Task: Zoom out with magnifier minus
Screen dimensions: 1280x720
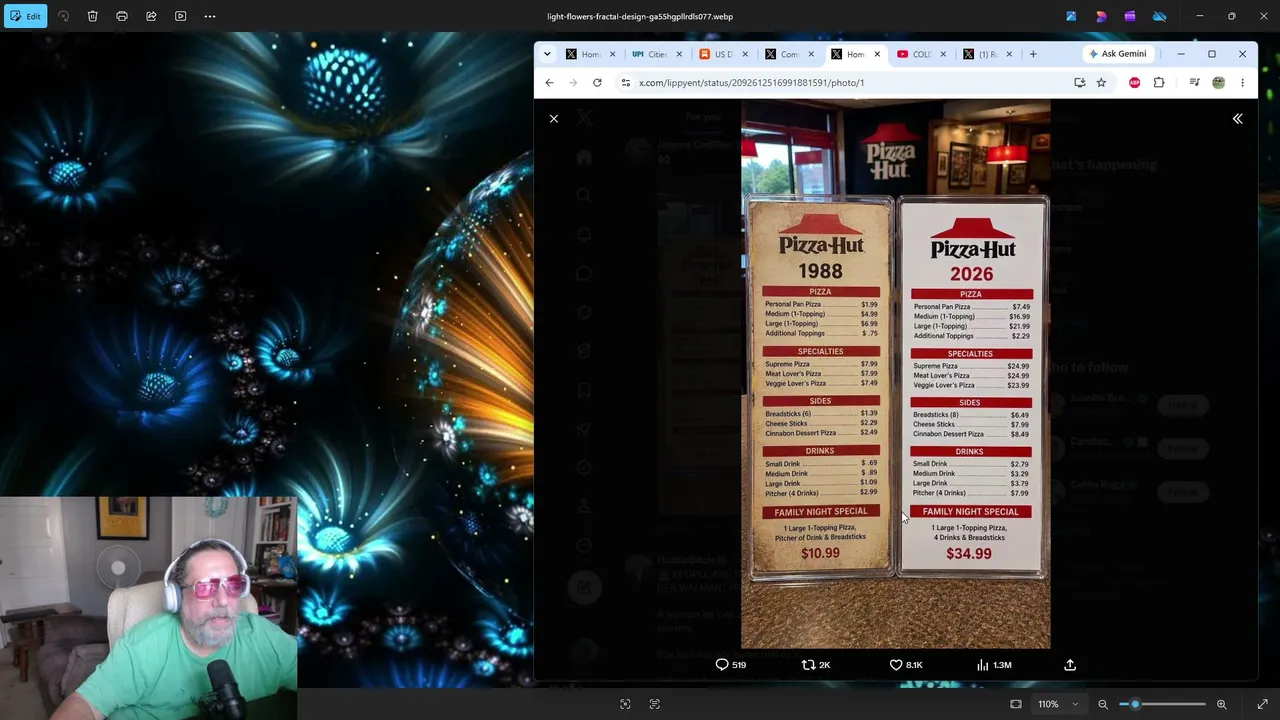Action: click(1103, 704)
